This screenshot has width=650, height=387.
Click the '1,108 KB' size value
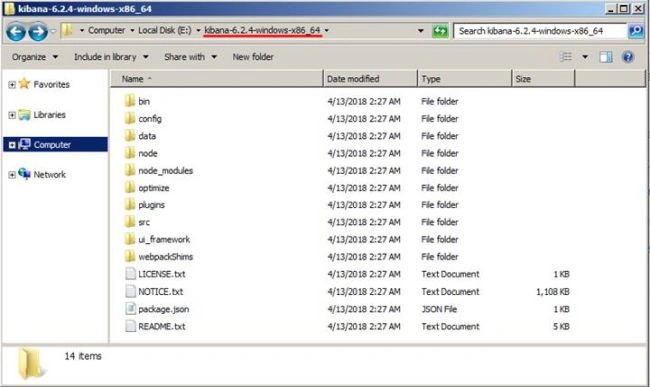[x=553, y=292]
